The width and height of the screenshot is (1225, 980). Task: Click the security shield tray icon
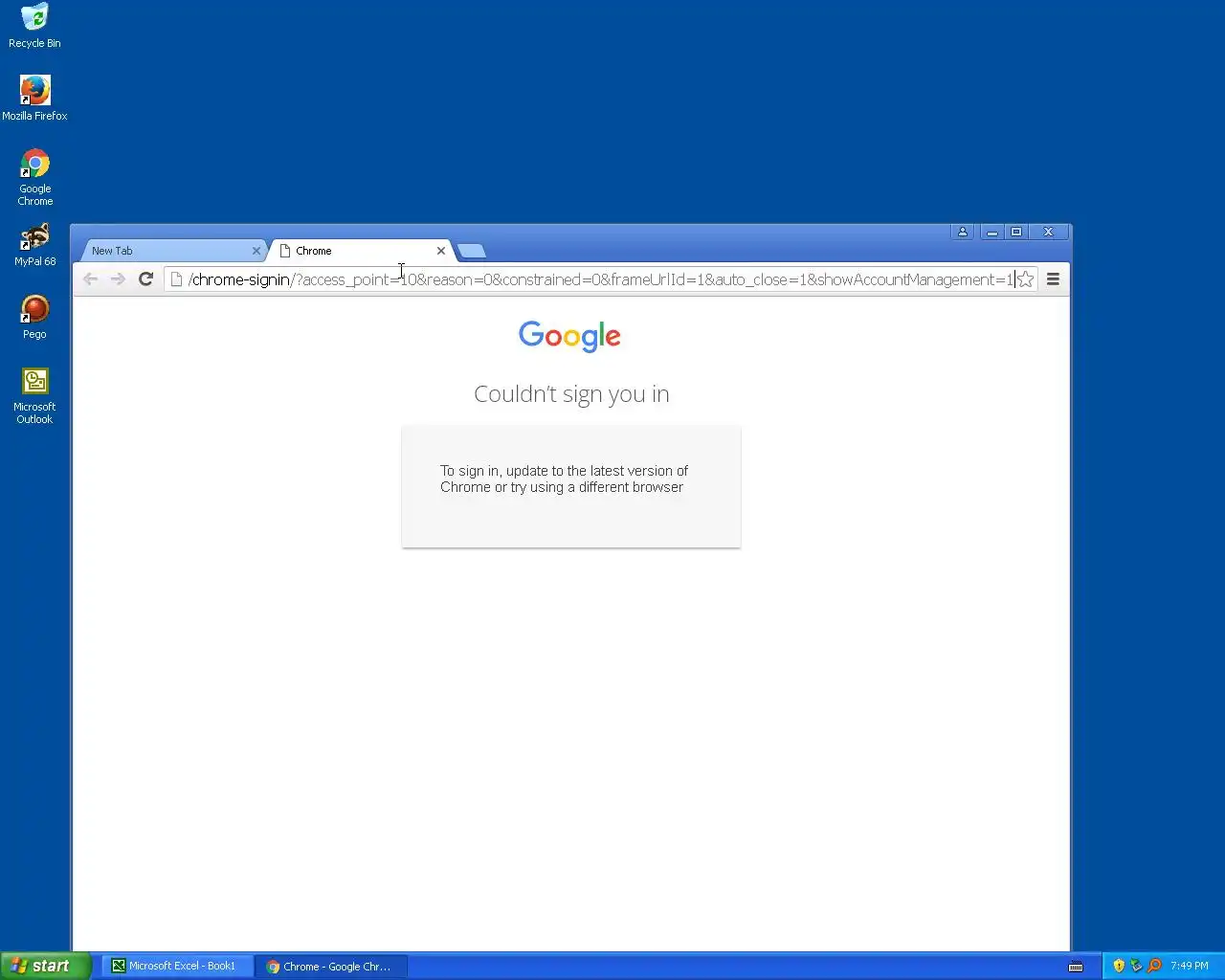coord(1119,966)
